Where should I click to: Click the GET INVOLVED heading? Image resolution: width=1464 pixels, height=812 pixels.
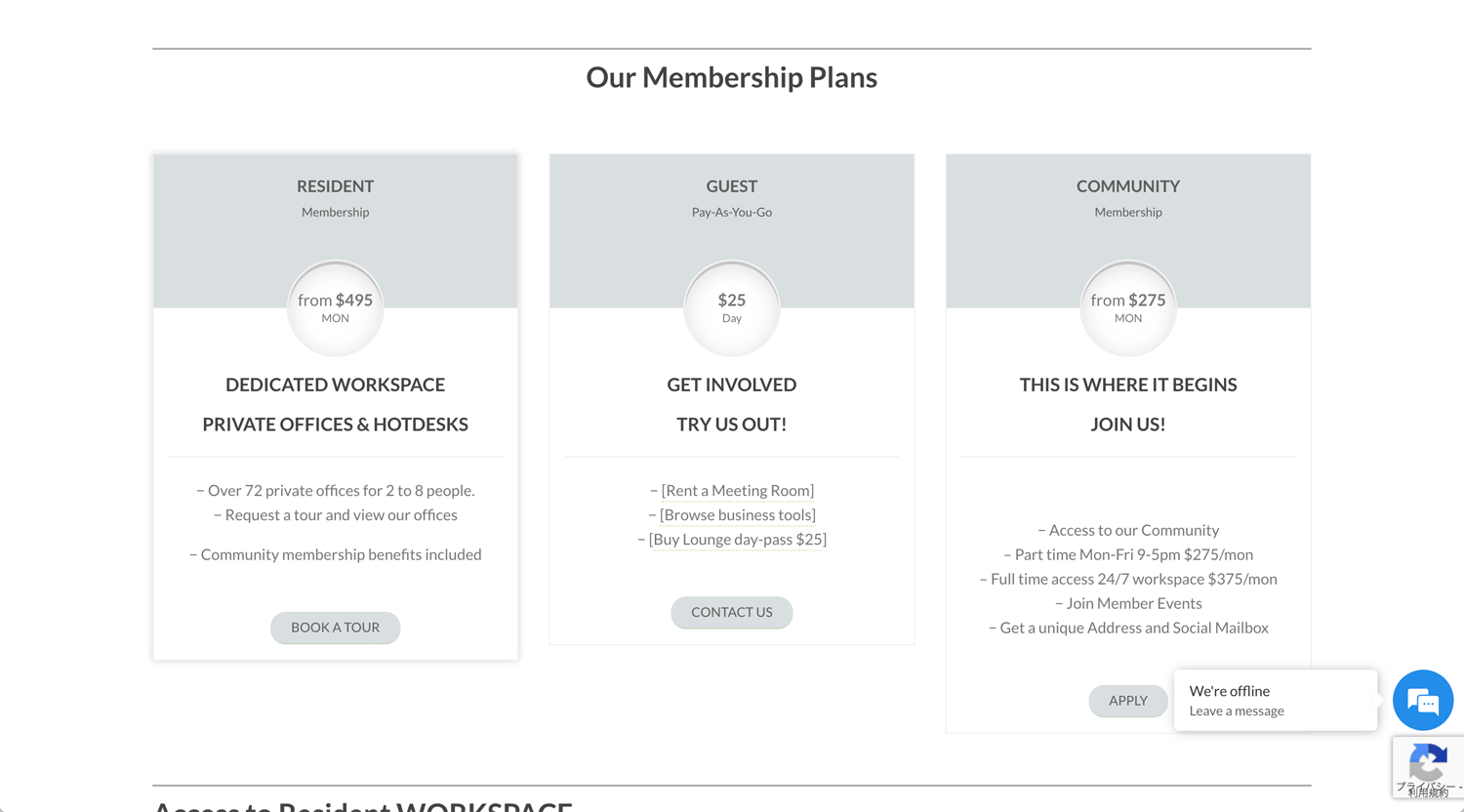point(731,385)
